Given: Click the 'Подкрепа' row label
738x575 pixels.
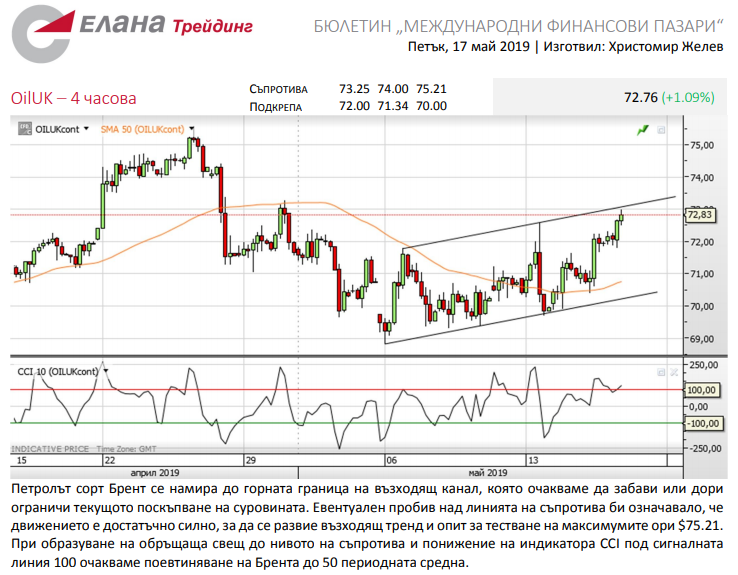Looking at the screenshot, I should 275,107.
